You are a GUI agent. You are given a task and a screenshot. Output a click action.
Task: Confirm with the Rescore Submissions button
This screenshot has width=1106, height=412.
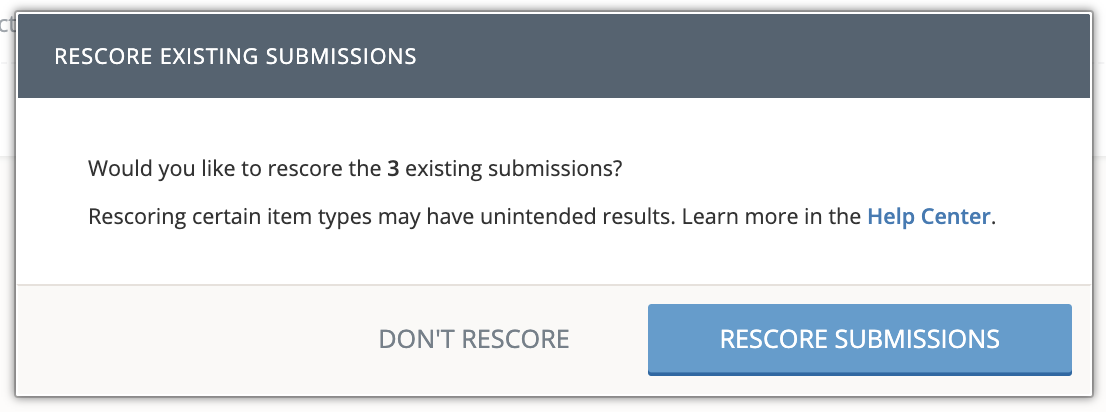pyautogui.click(x=859, y=339)
